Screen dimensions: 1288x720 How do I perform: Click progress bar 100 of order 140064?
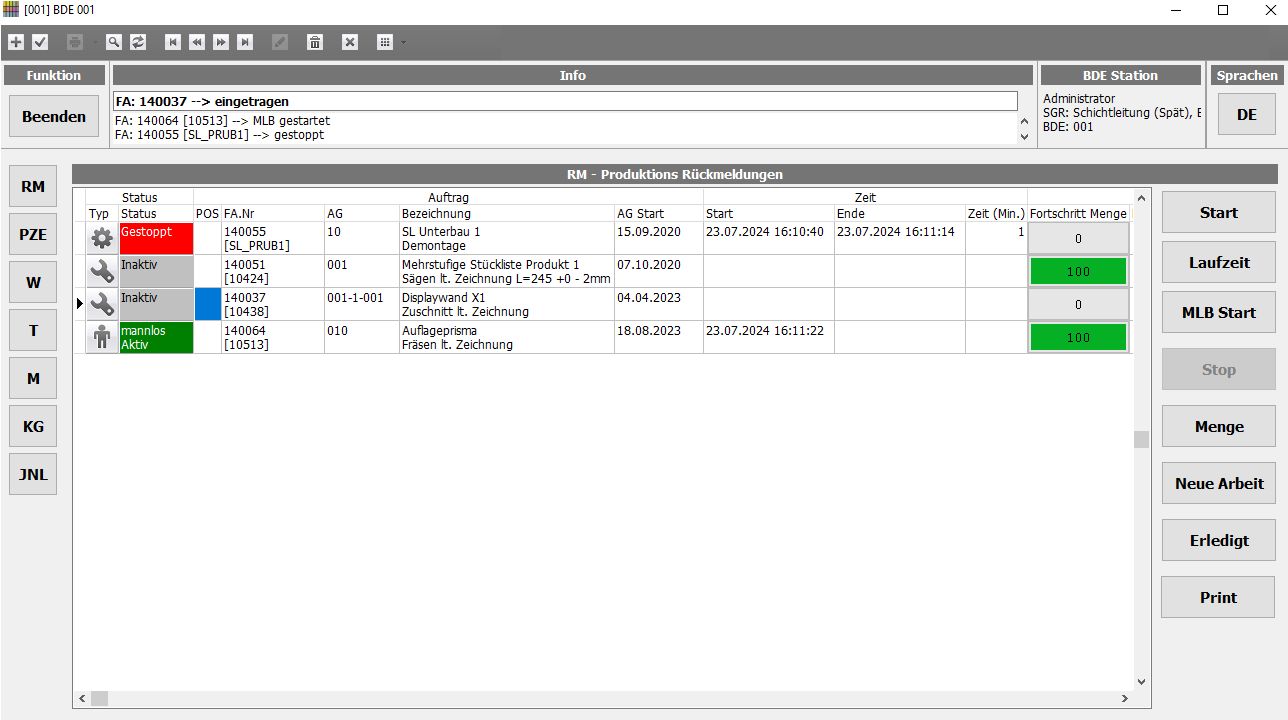(x=1078, y=337)
